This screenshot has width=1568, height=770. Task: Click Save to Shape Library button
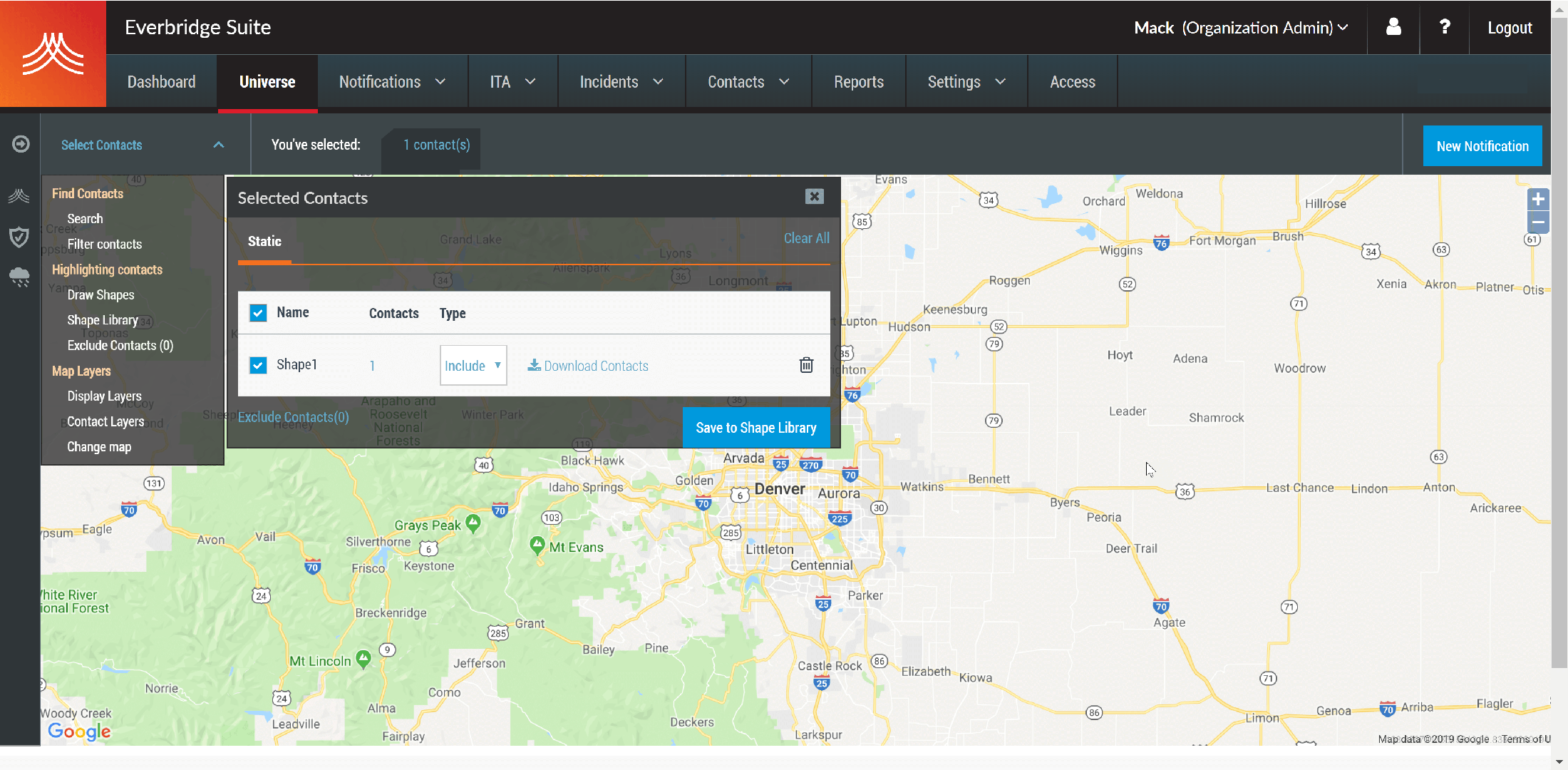pos(755,428)
